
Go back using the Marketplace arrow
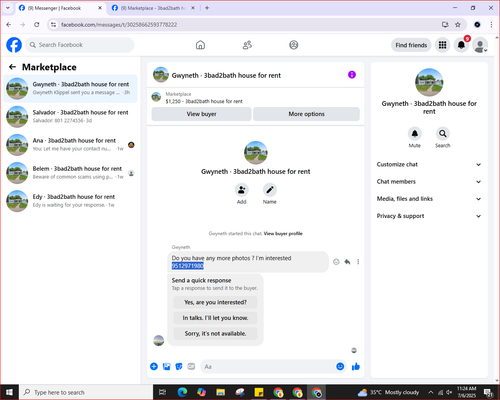click(x=13, y=67)
